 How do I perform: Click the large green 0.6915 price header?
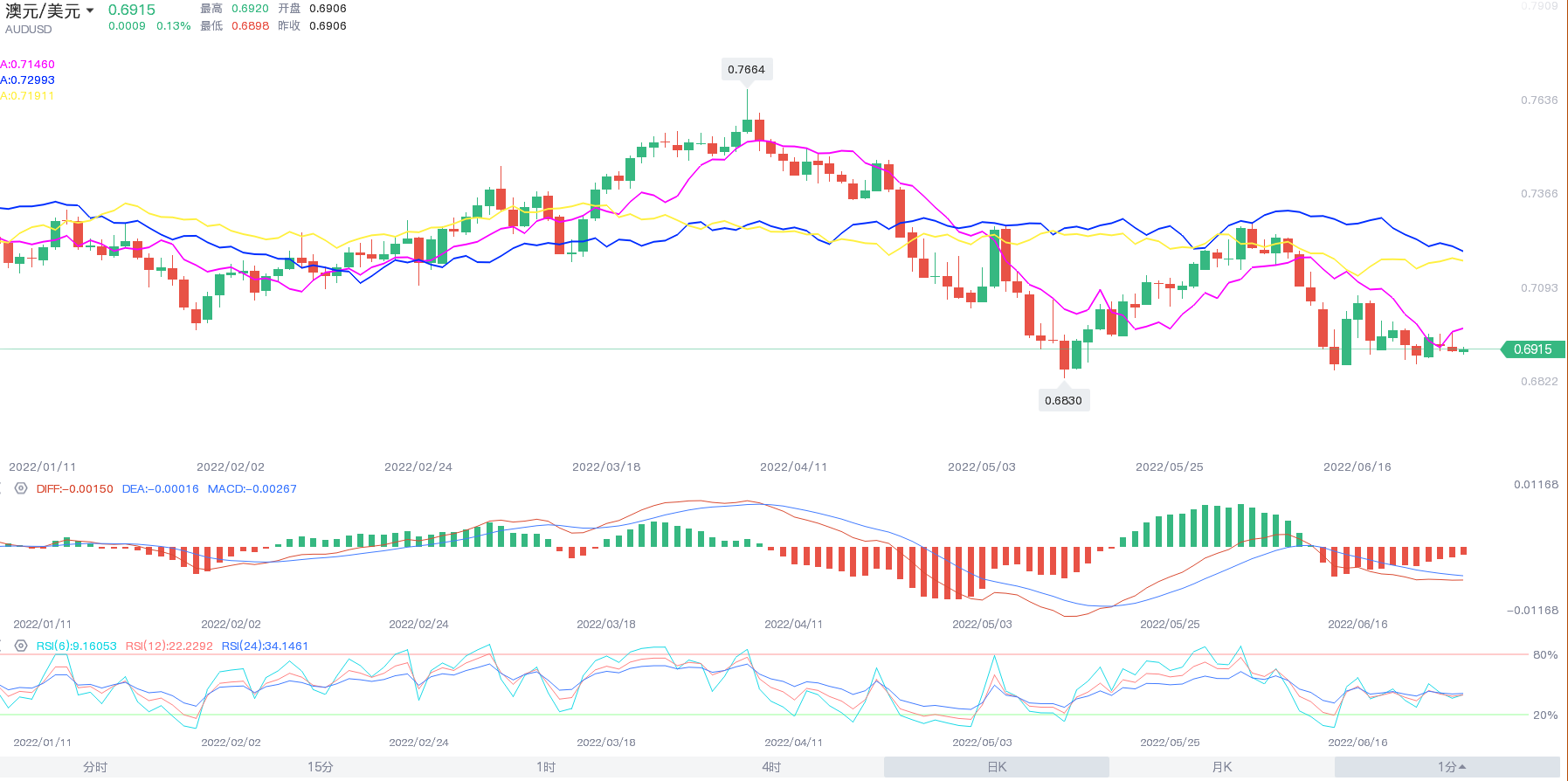[132, 10]
